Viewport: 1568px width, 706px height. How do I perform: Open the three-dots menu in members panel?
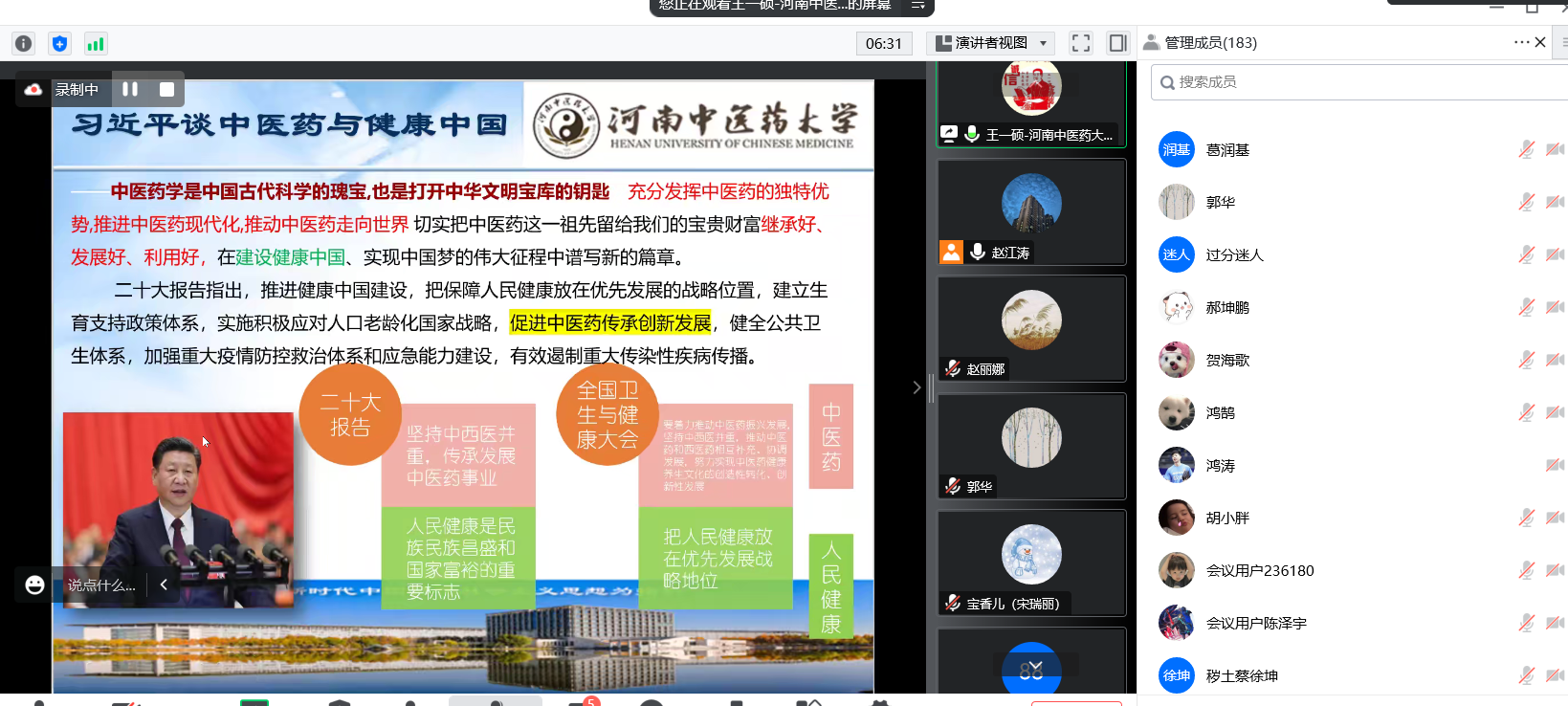click(1520, 42)
